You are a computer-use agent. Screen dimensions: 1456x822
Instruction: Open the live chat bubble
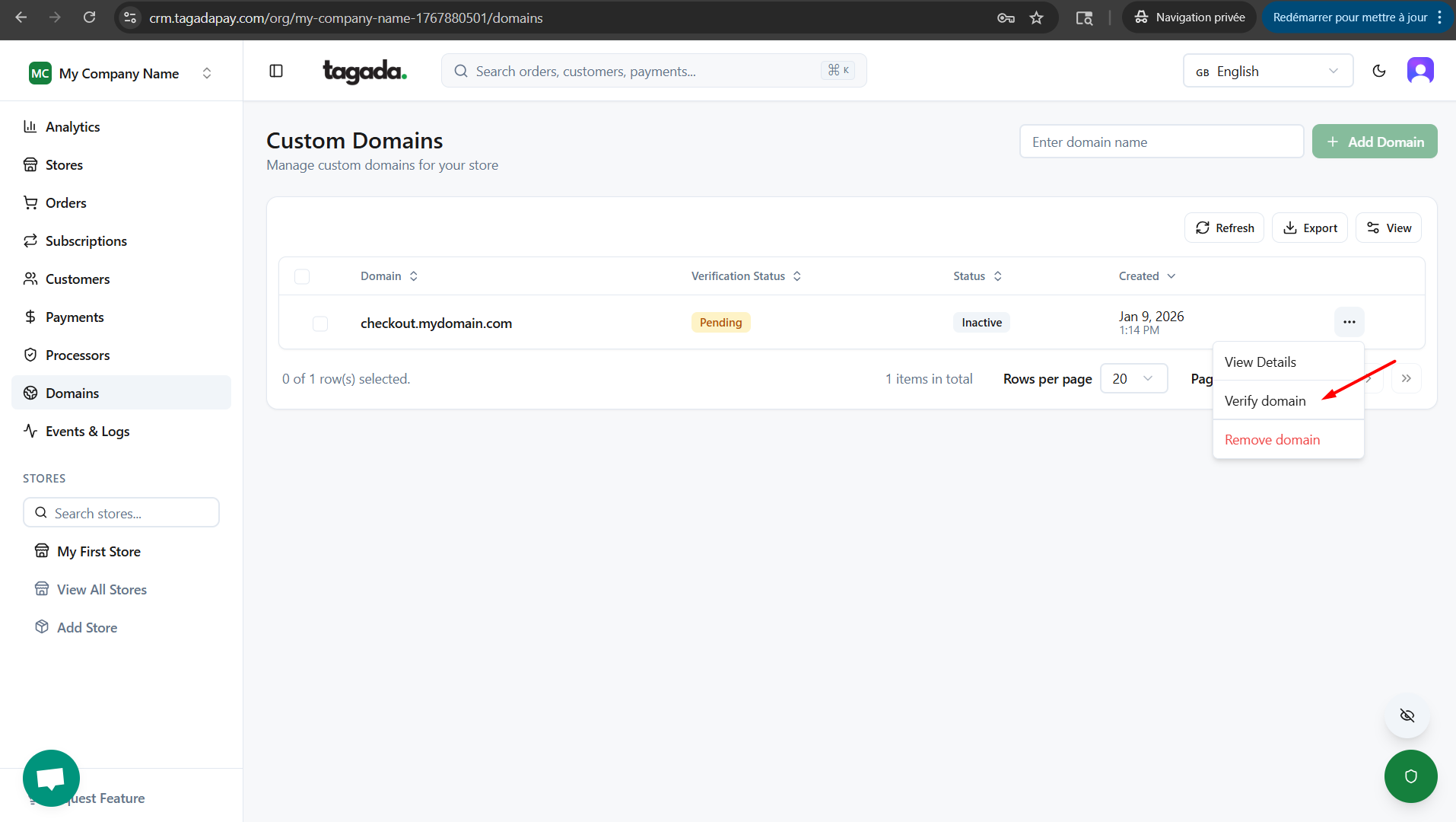coord(51,778)
